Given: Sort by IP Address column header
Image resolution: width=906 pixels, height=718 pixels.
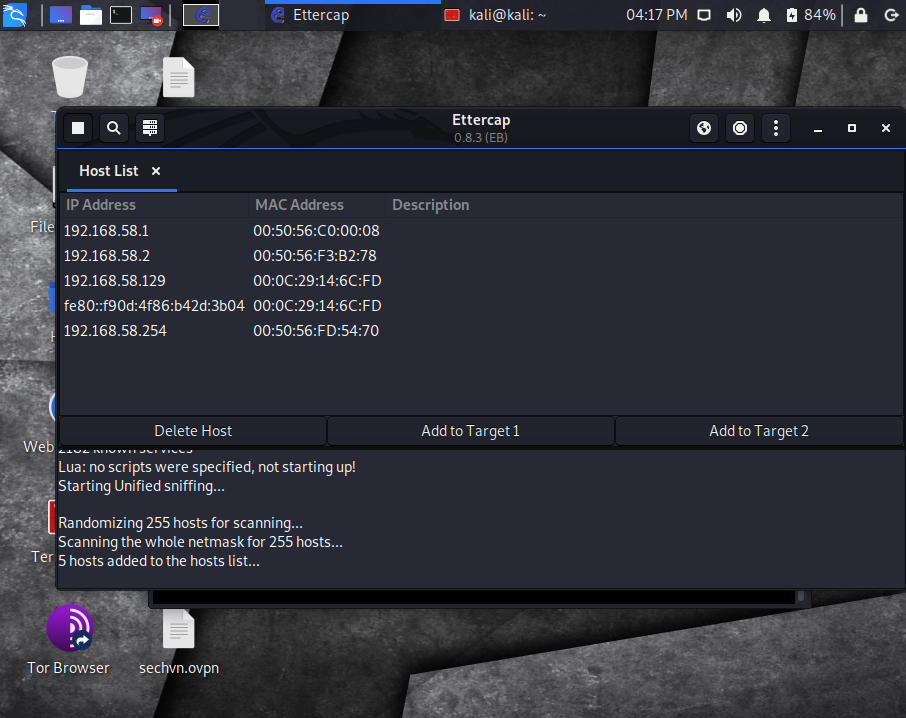Looking at the screenshot, I should click(x=154, y=205).
